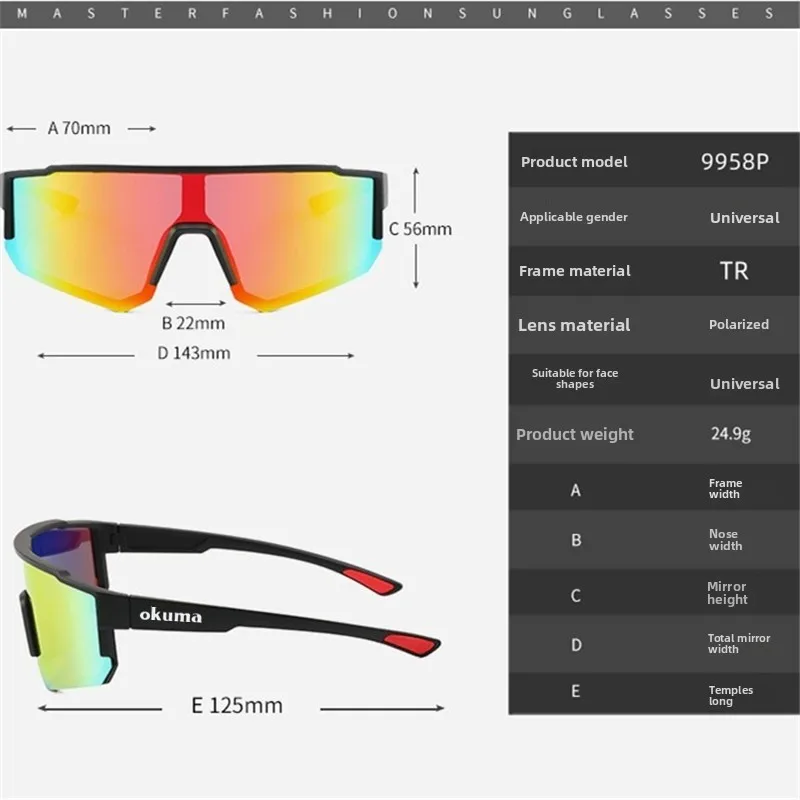Click the letter 'C' in the spec table
This screenshot has height=800, width=800.
point(576,595)
